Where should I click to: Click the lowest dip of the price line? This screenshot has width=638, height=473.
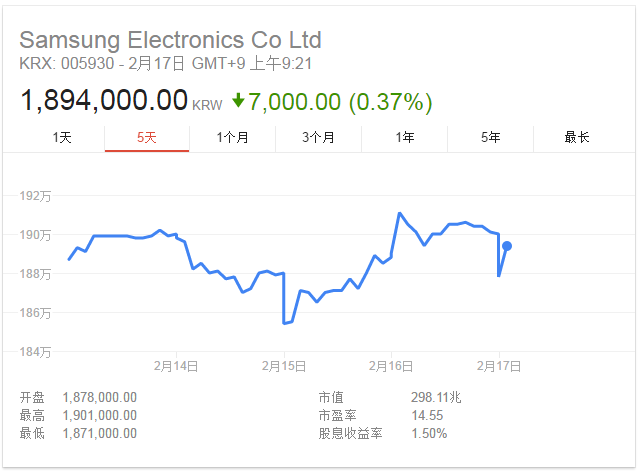tap(284, 323)
